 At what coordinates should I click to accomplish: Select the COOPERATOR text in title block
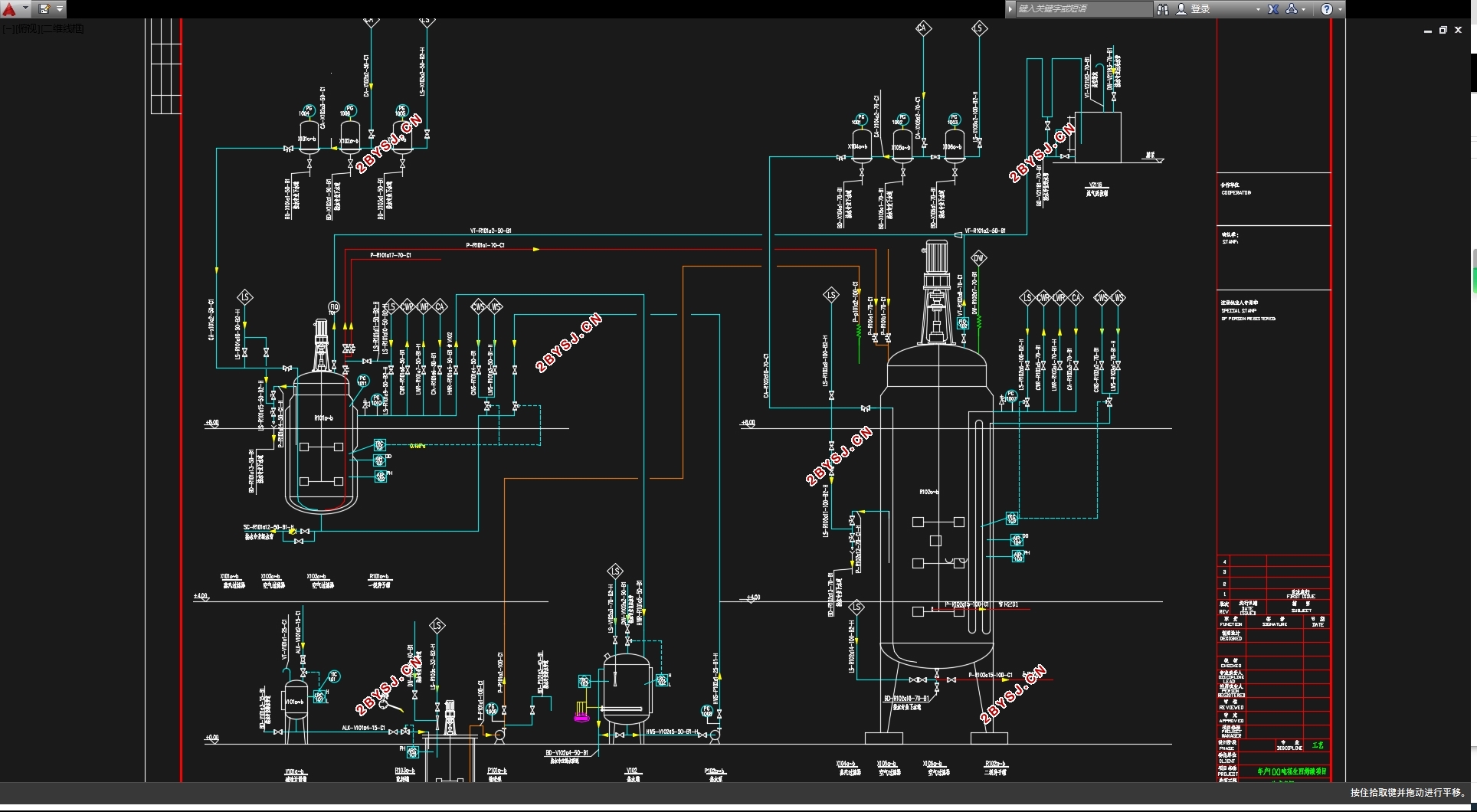coord(1236,193)
